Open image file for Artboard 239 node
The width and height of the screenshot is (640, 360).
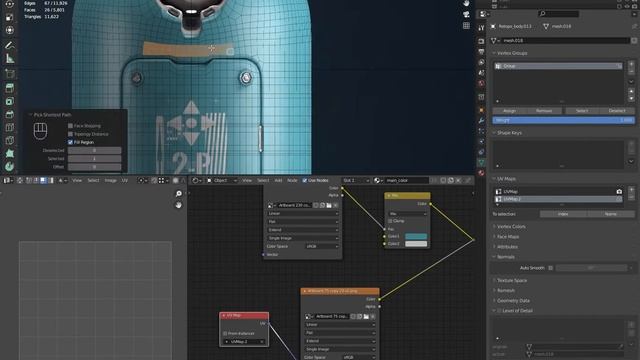[x=329, y=205]
